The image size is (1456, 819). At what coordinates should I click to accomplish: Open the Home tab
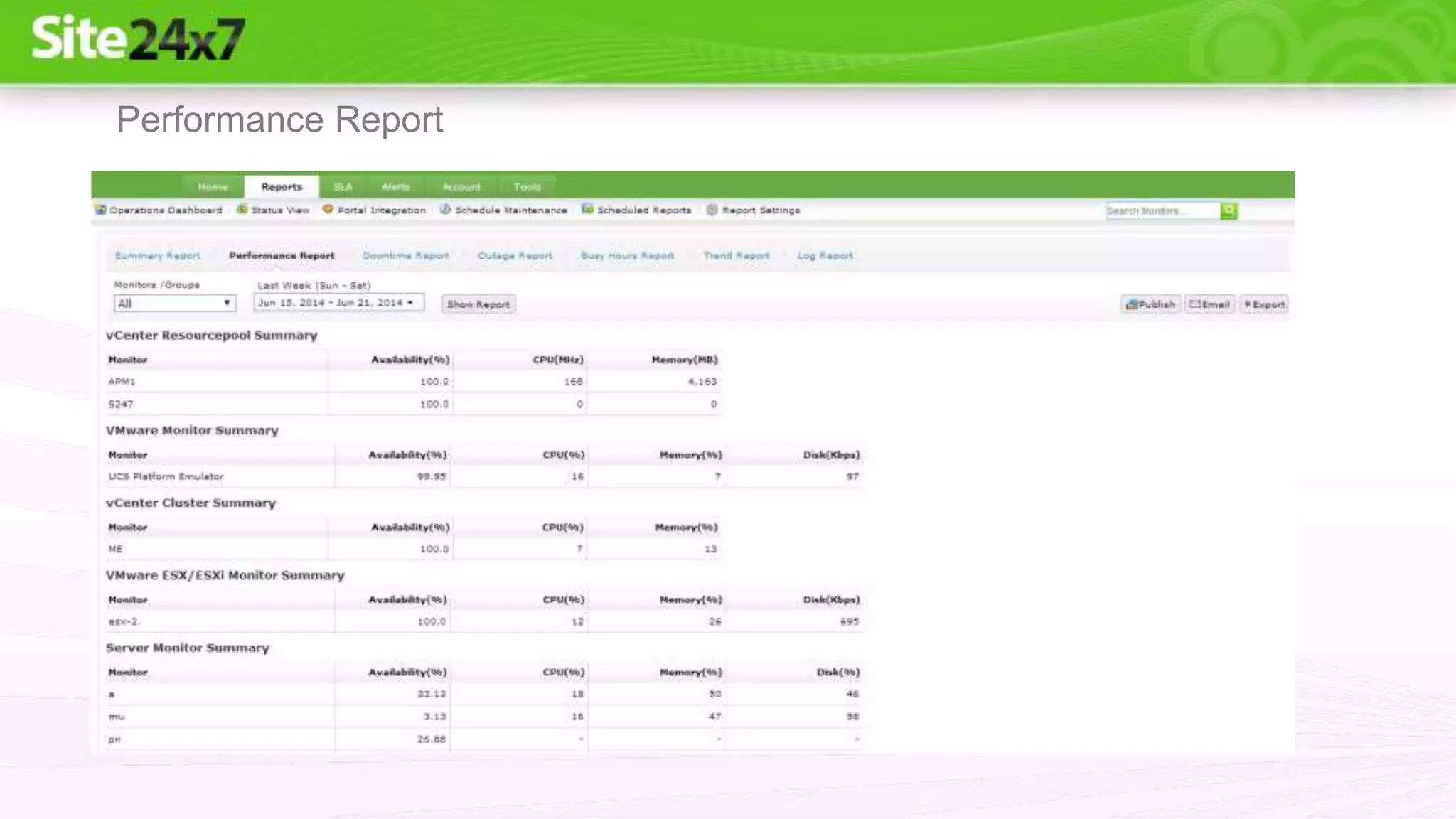[213, 187]
